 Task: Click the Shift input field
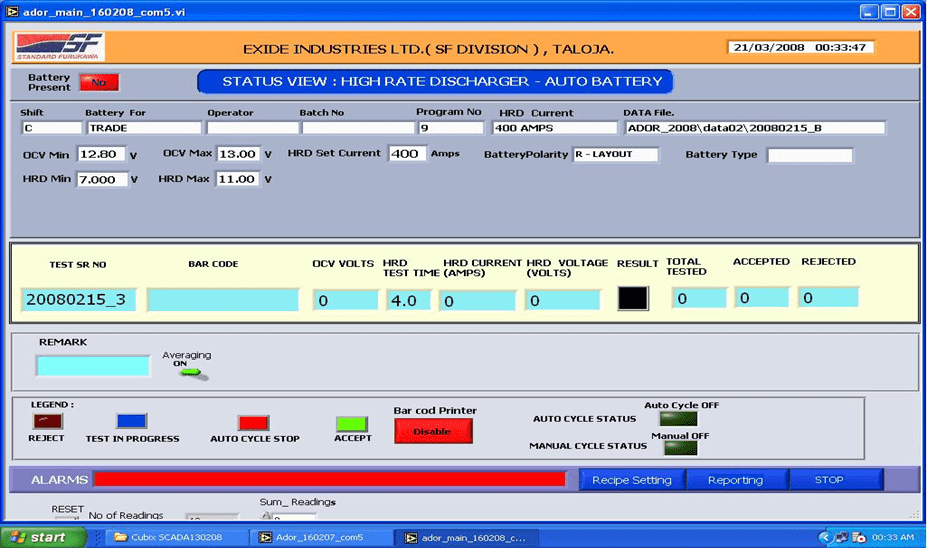pos(52,128)
